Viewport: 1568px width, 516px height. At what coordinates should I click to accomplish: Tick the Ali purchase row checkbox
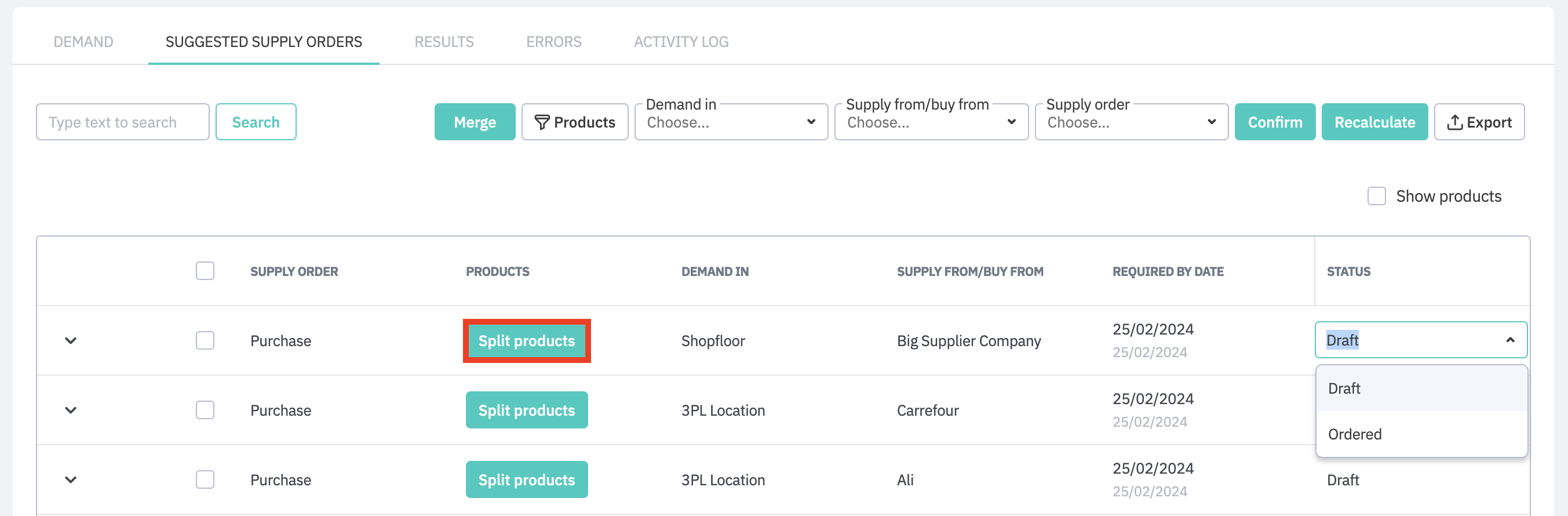pyautogui.click(x=205, y=479)
